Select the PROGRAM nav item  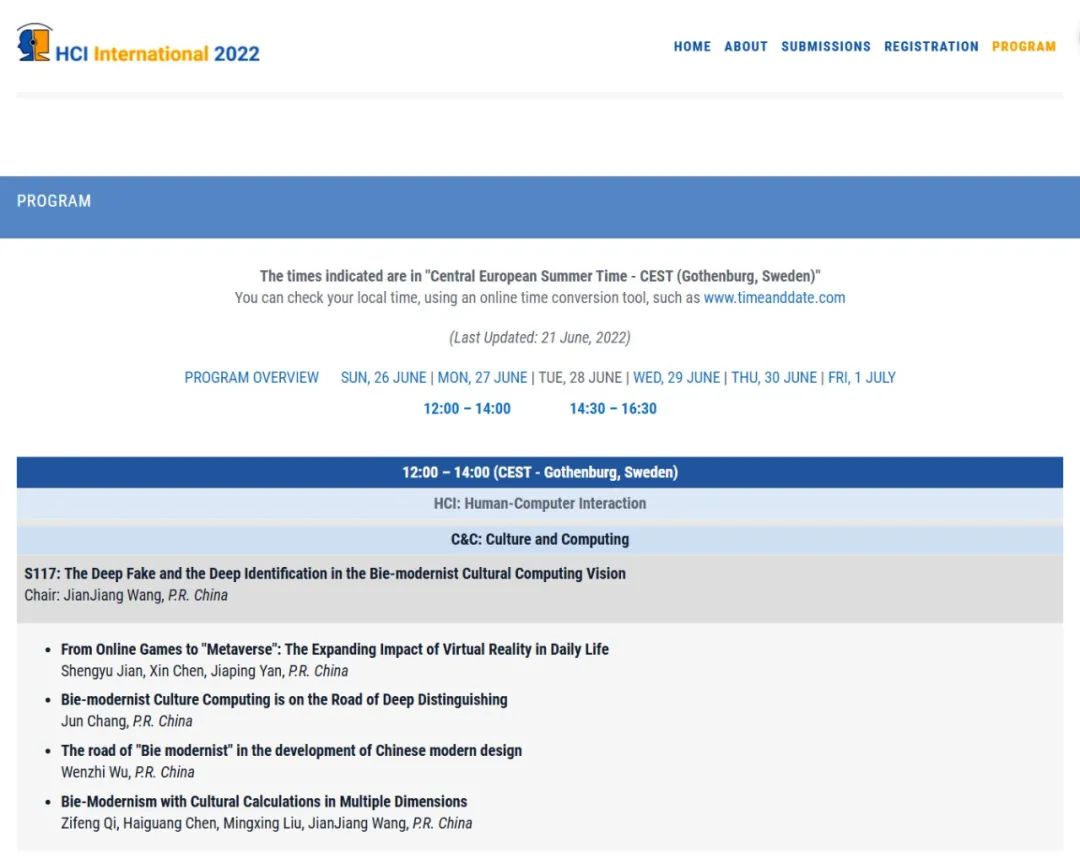(1023, 47)
